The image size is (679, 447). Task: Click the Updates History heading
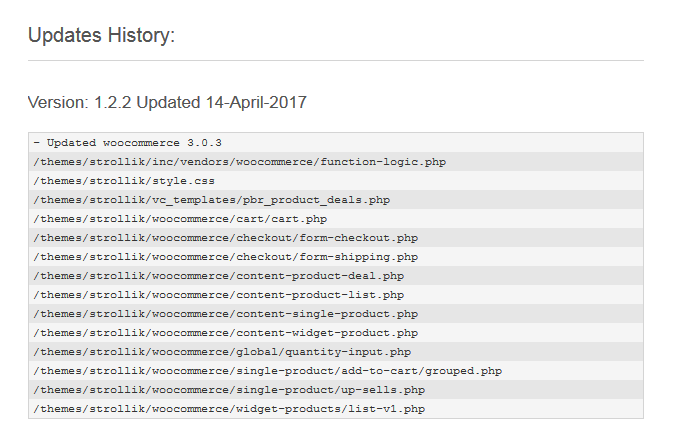tap(101, 35)
